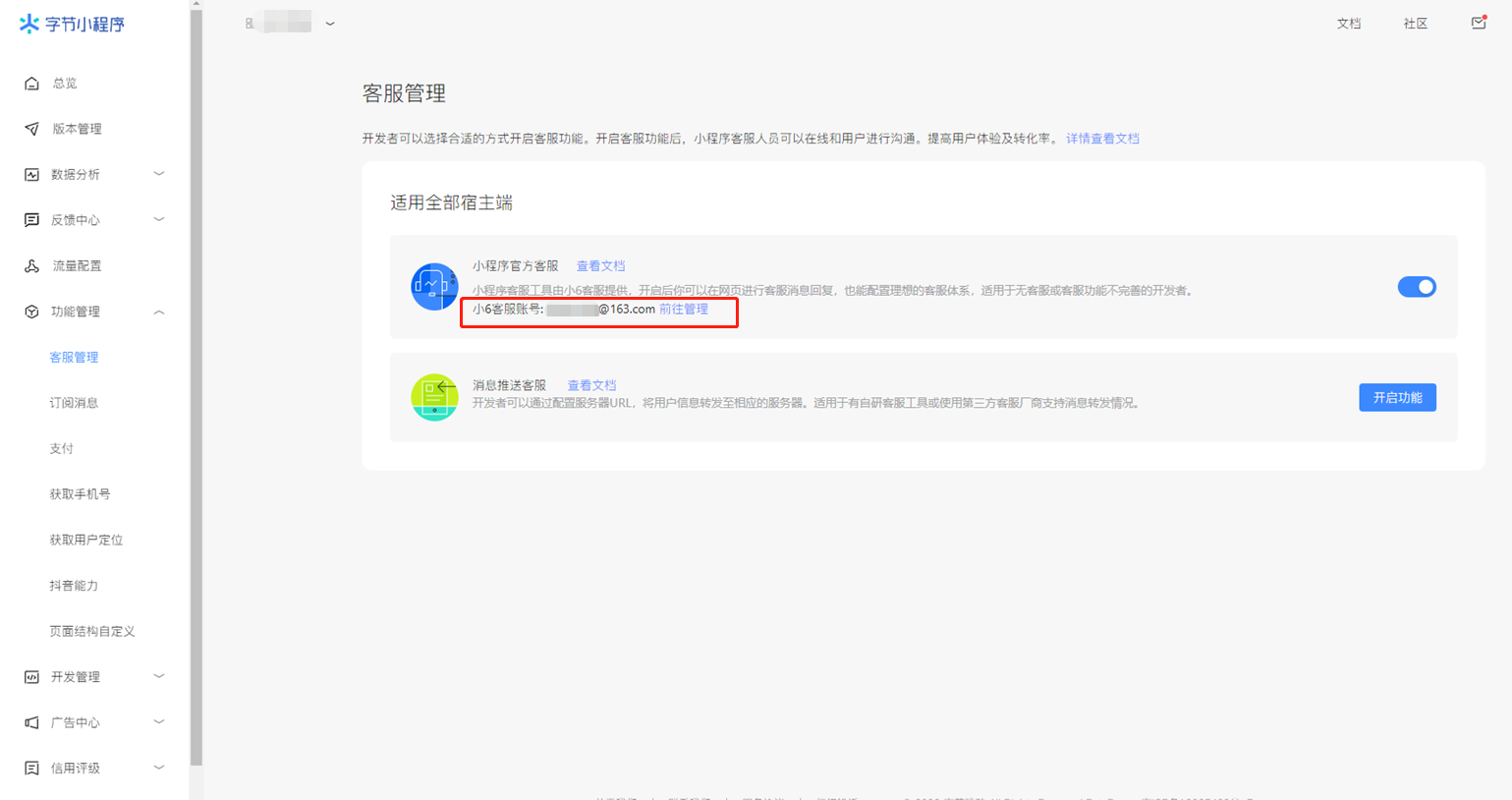1512x800 pixels.
Task: Select 订阅消息 in the sidebar
Action: (x=74, y=403)
